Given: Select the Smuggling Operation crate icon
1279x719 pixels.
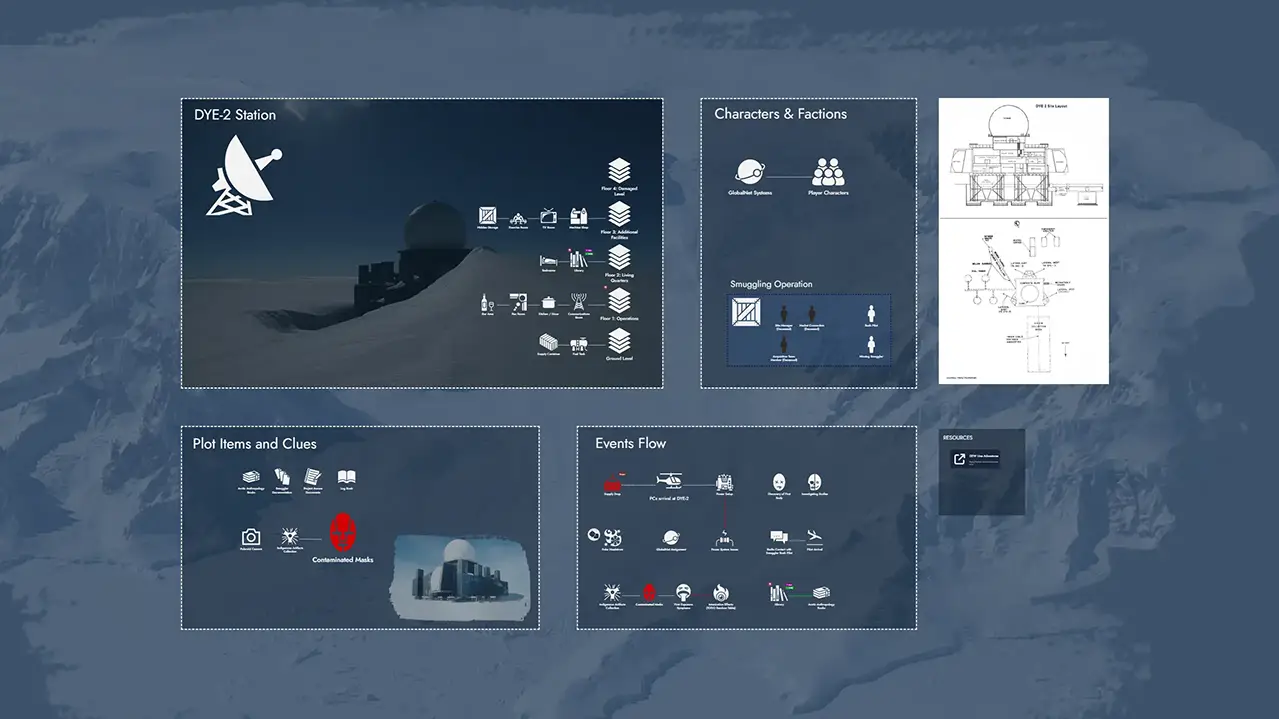Looking at the screenshot, I should [746, 313].
